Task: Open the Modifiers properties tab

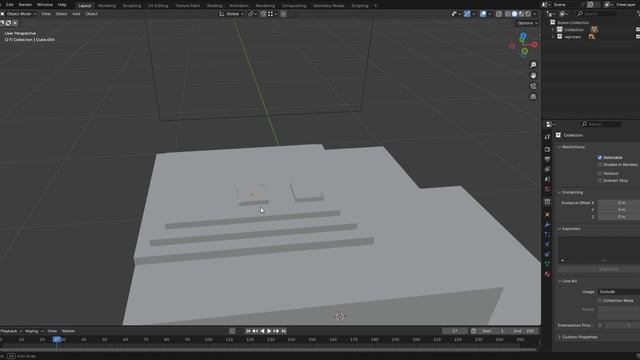Action: coord(547,224)
